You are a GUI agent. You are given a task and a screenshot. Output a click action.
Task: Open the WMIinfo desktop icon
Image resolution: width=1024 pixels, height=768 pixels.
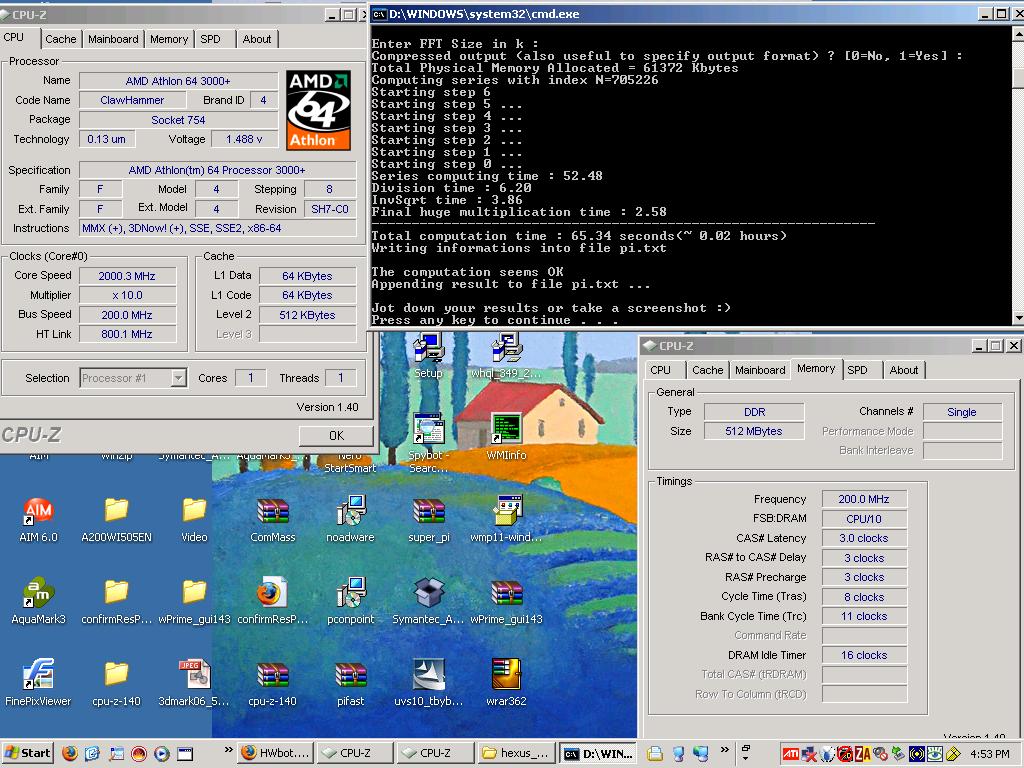506,436
